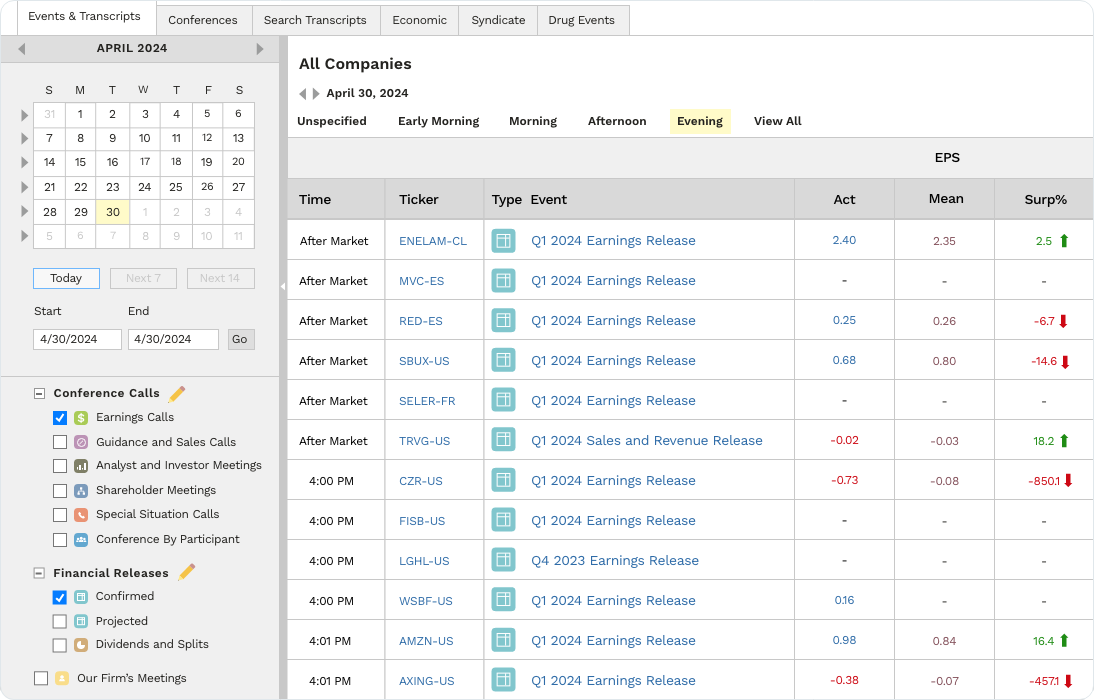Collapse the Conference Calls group
1094x700 pixels.
[x=39, y=394]
